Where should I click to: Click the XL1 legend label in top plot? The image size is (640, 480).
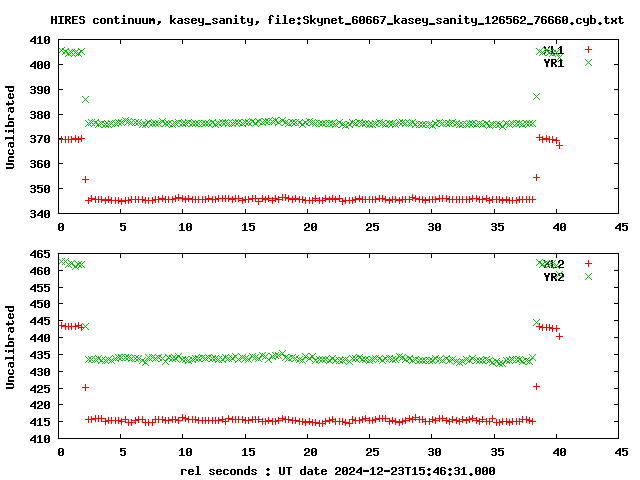coord(553,50)
